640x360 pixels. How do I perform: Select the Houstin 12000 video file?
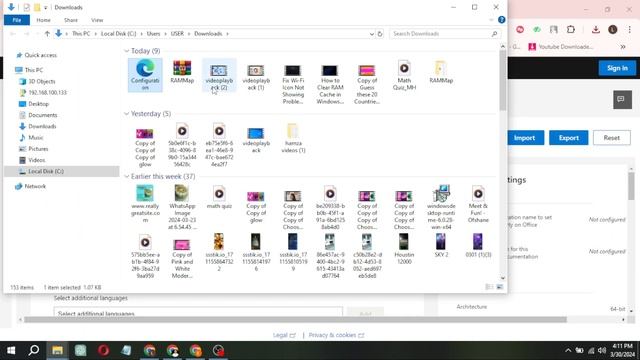tap(404, 249)
